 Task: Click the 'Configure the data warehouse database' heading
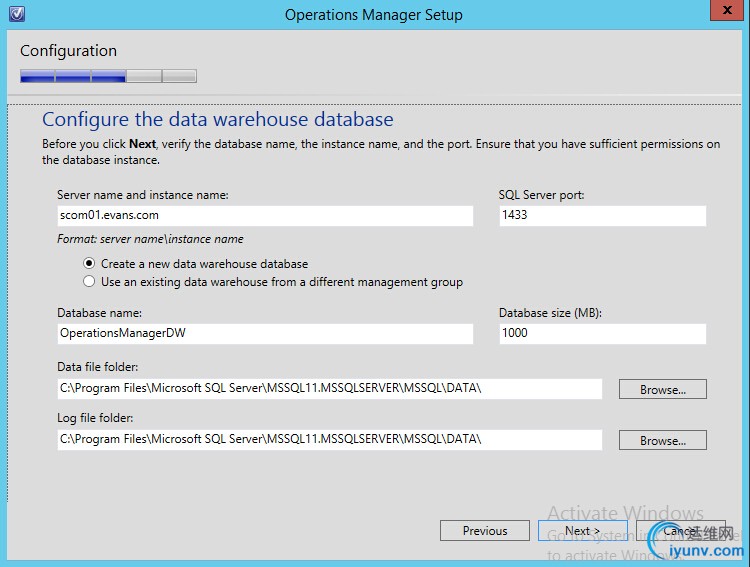tap(218, 119)
